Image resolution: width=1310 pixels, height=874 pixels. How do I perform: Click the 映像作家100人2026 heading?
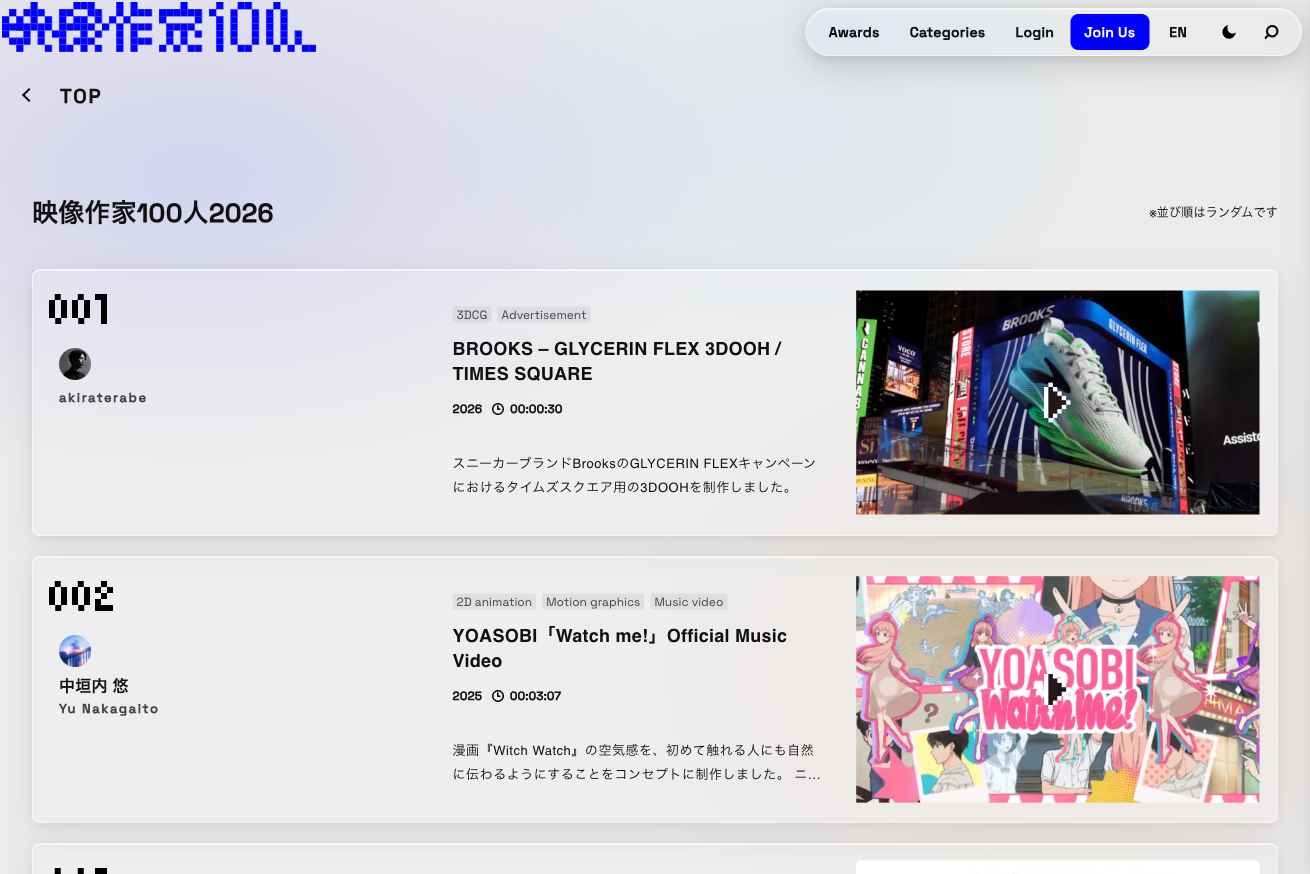[x=153, y=213]
